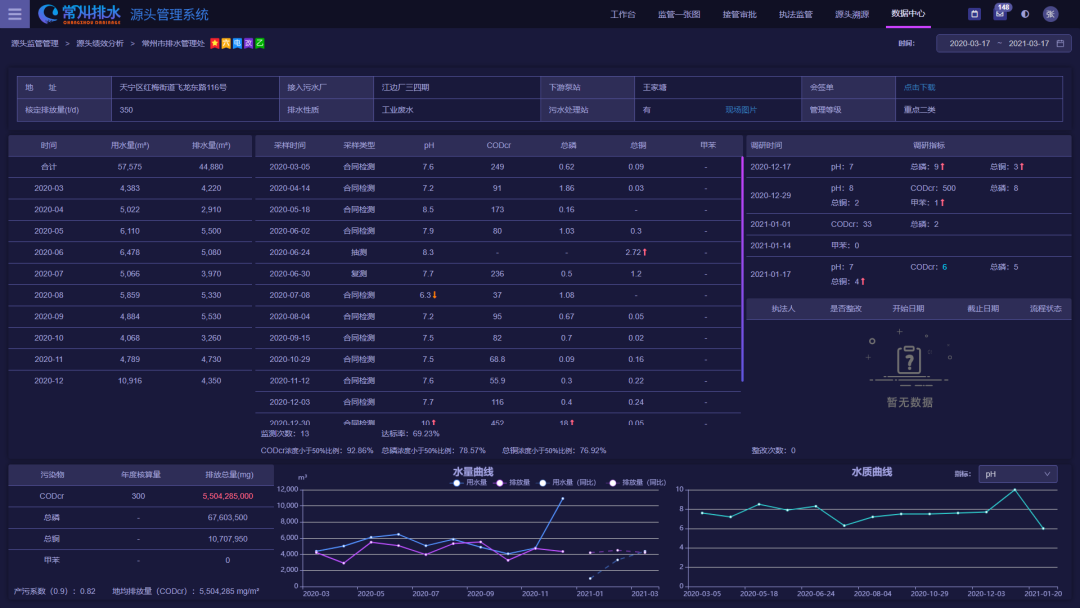This screenshot has height=608, width=1080.
Task: Open message inbox with 148 badge
Action: [x=999, y=14]
